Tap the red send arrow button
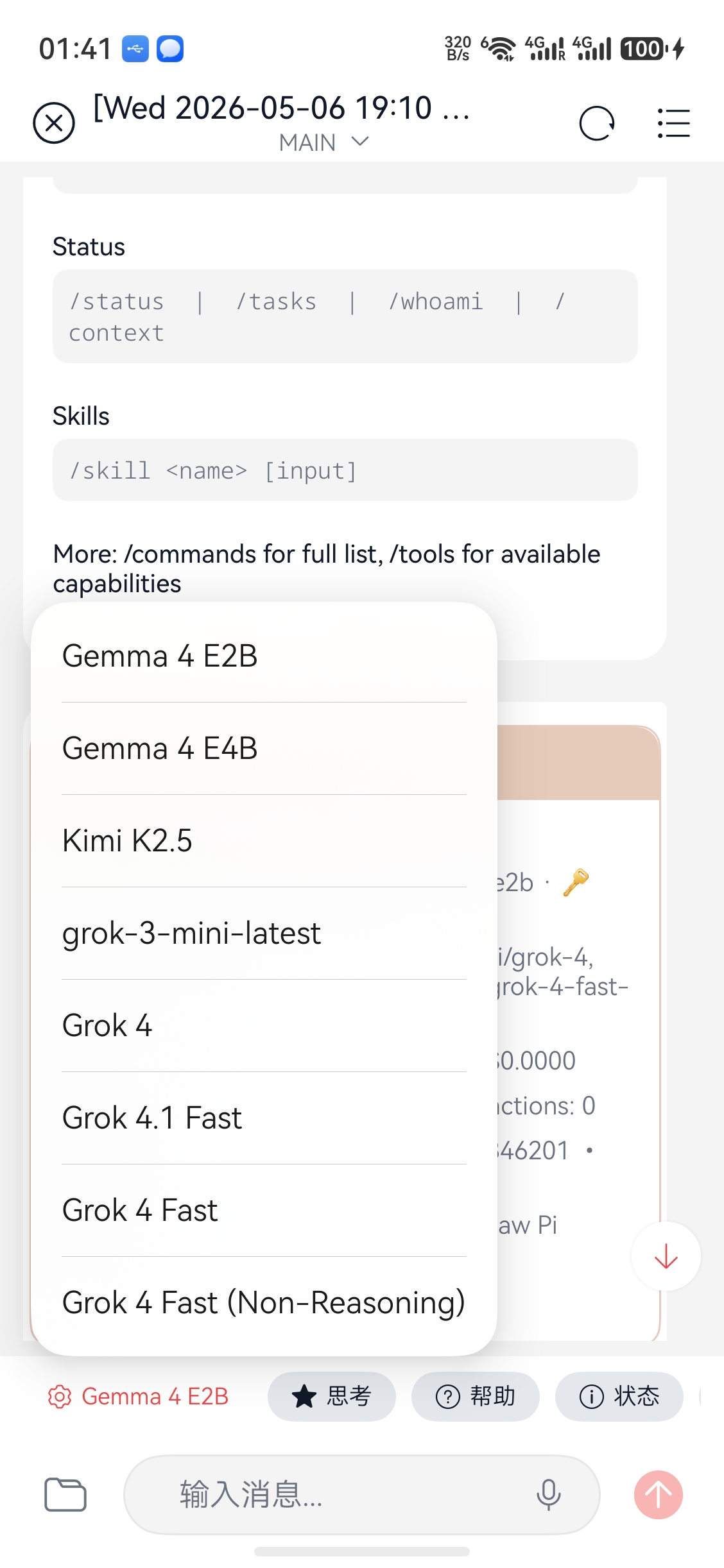Screen dimensions: 724x1568 659,1495
